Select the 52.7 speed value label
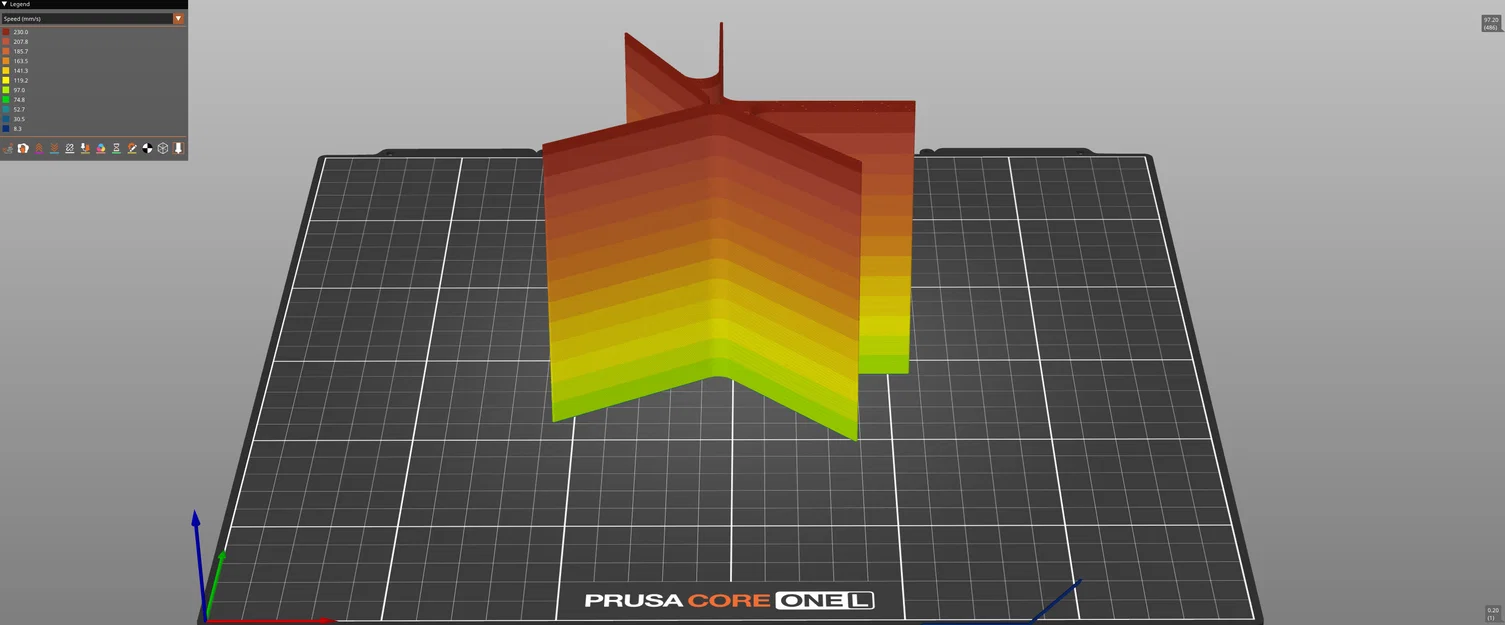Screen dimensions: 1505x625 click(19, 109)
